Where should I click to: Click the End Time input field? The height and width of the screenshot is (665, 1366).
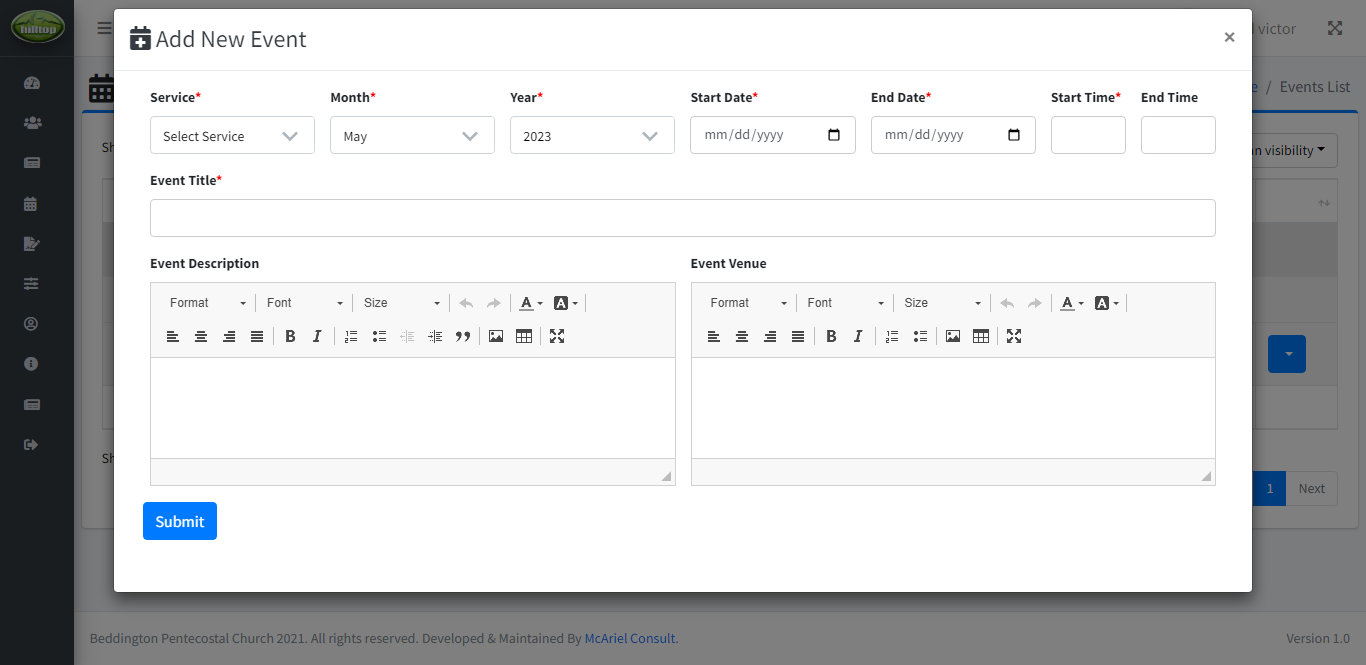pos(1178,135)
